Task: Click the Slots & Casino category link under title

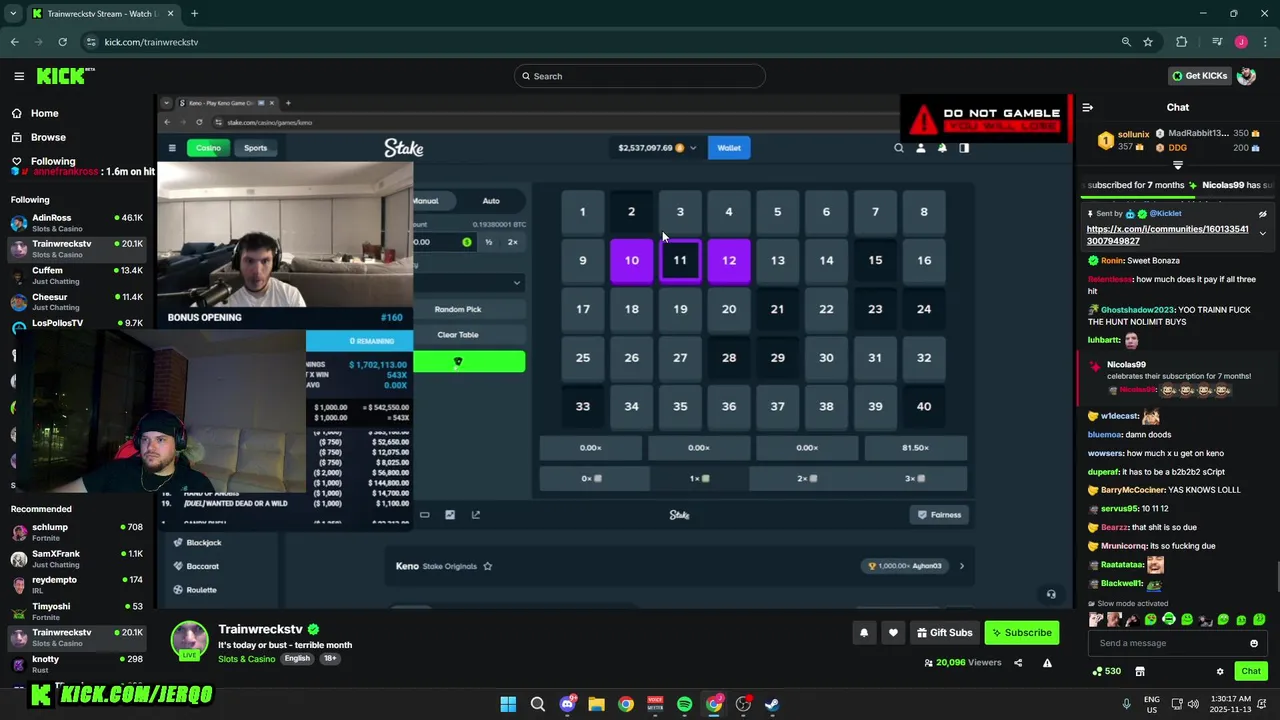Action: [246, 659]
